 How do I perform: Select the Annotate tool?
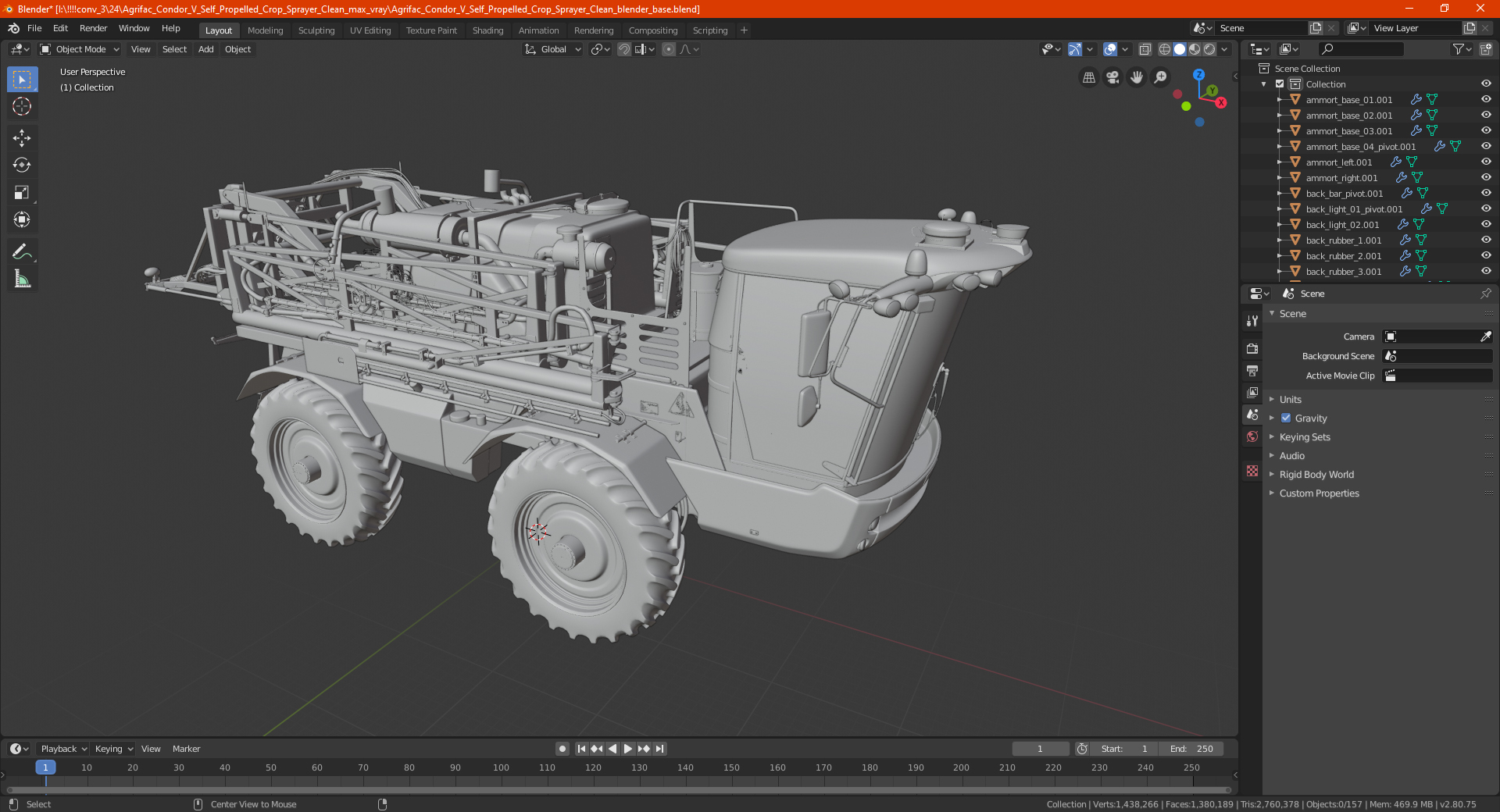coord(22,251)
